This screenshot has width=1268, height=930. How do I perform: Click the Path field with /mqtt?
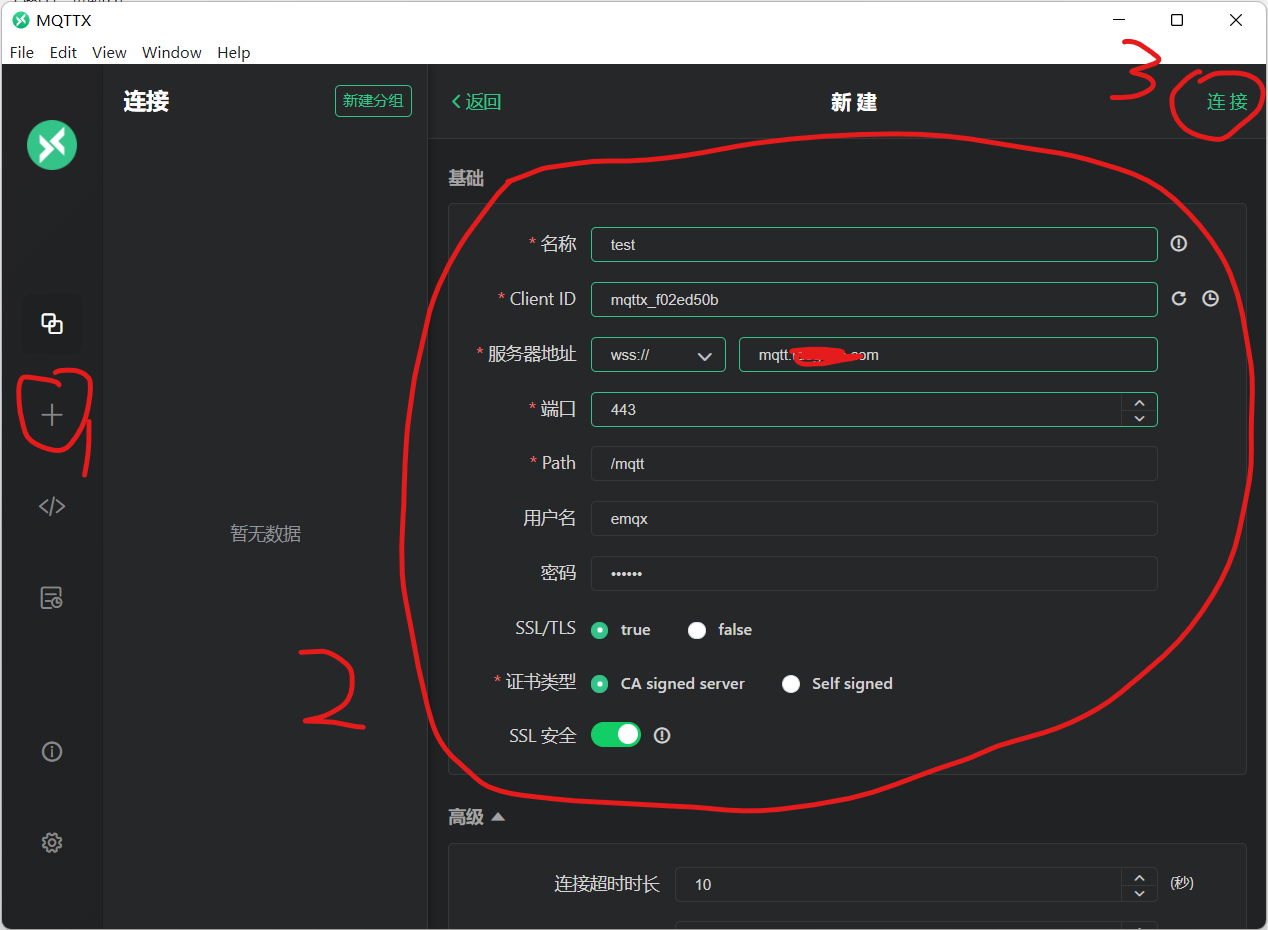[874, 464]
